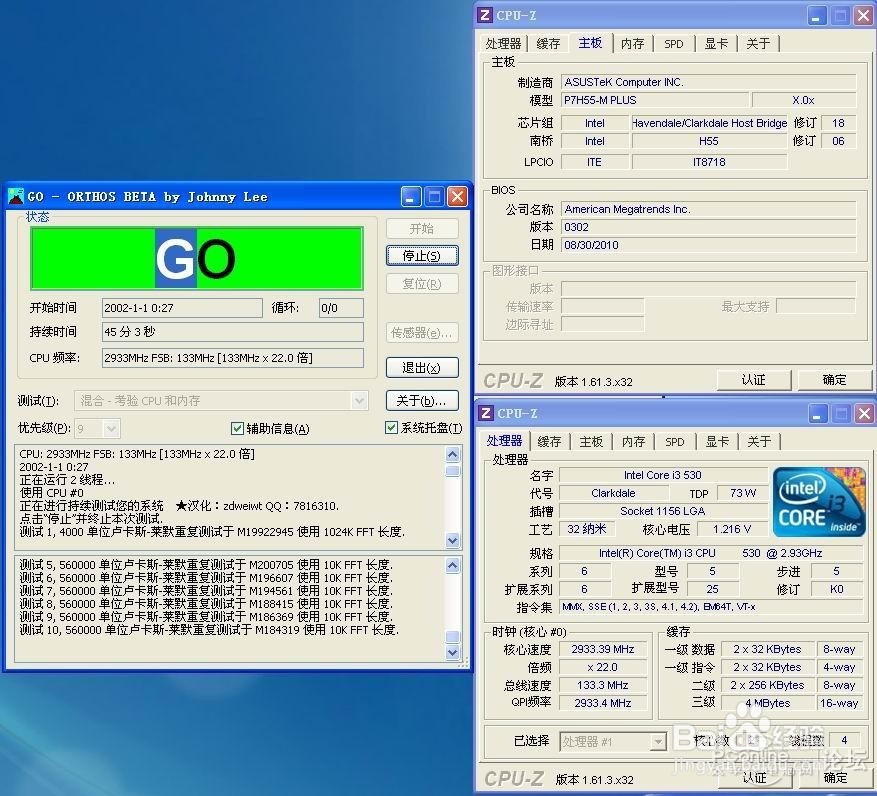Click processor name Intel Core i3 530

(663, 475)
